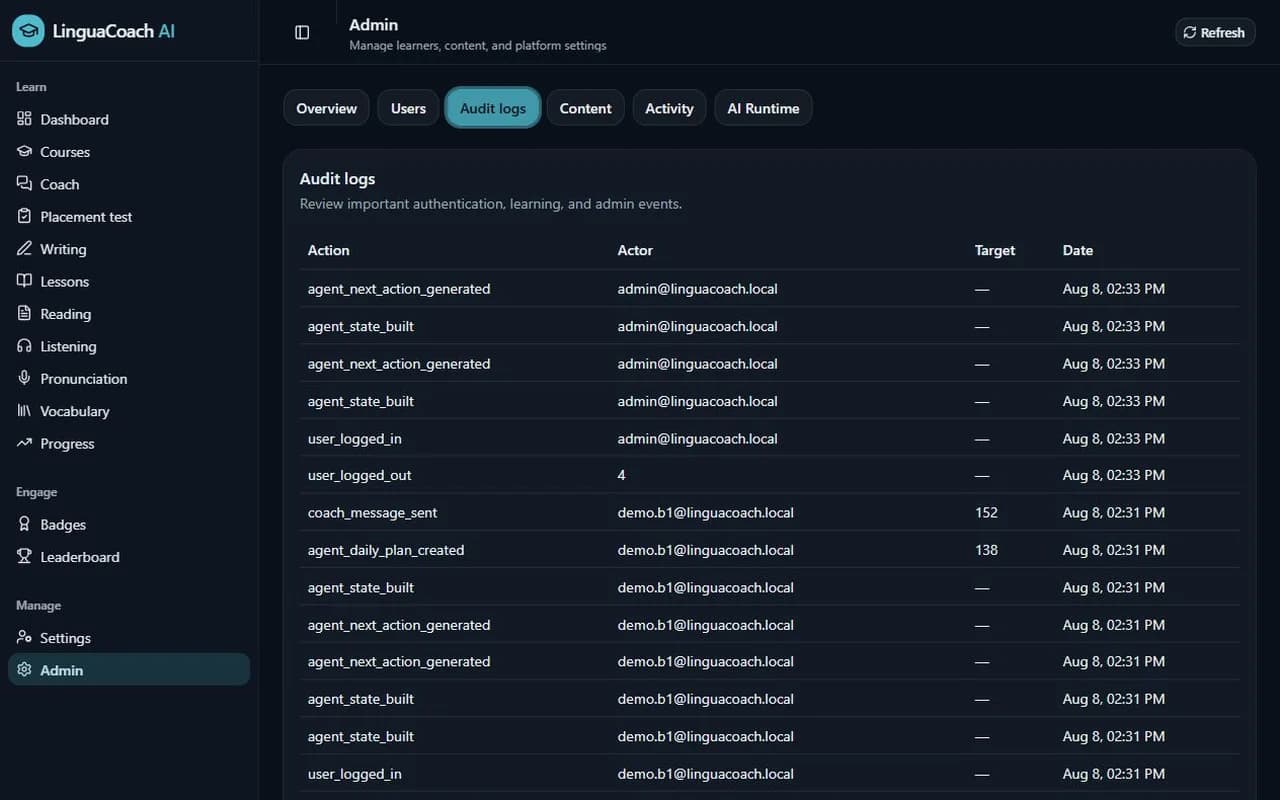The width and height of the screenshot is (1280, 800).
Task: Click the Vocabulary library icon
Action: (x=24, y=411)
